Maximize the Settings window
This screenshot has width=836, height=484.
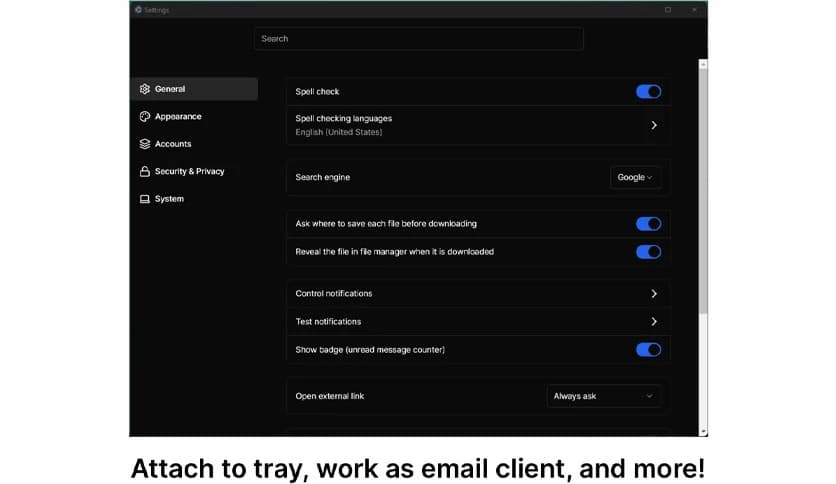[668, 10]
